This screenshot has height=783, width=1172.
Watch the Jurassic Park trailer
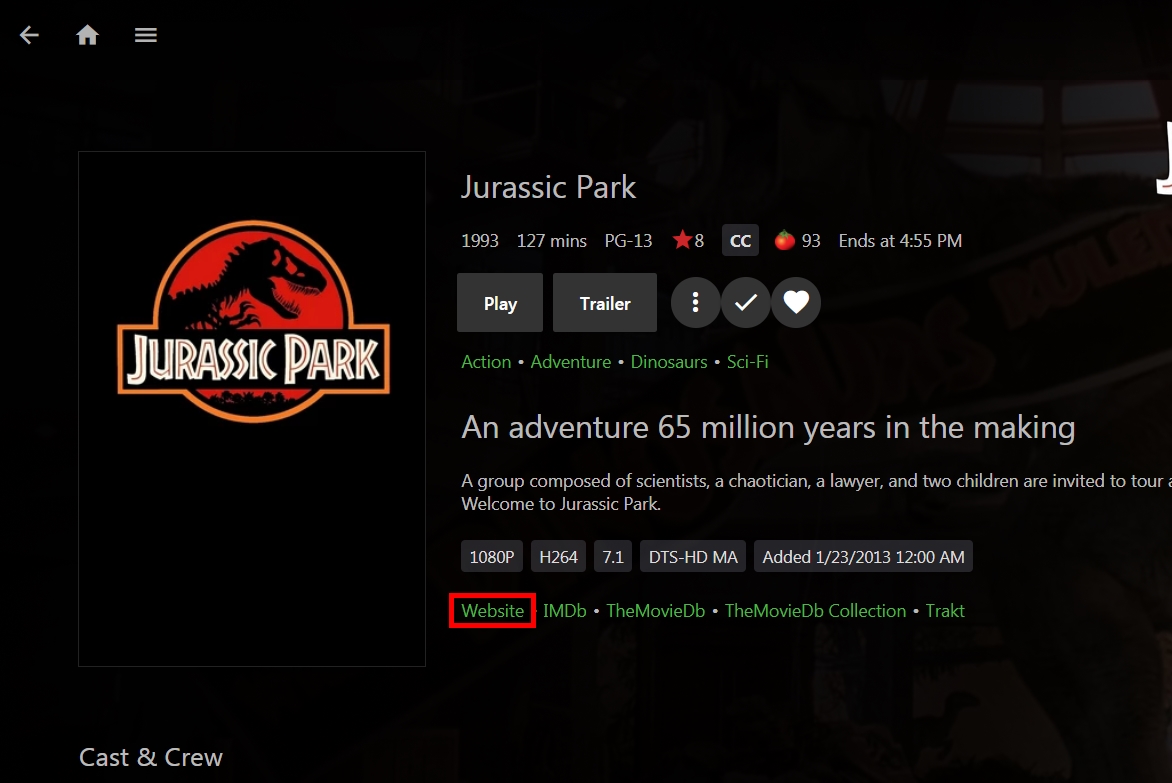[605, 303]
